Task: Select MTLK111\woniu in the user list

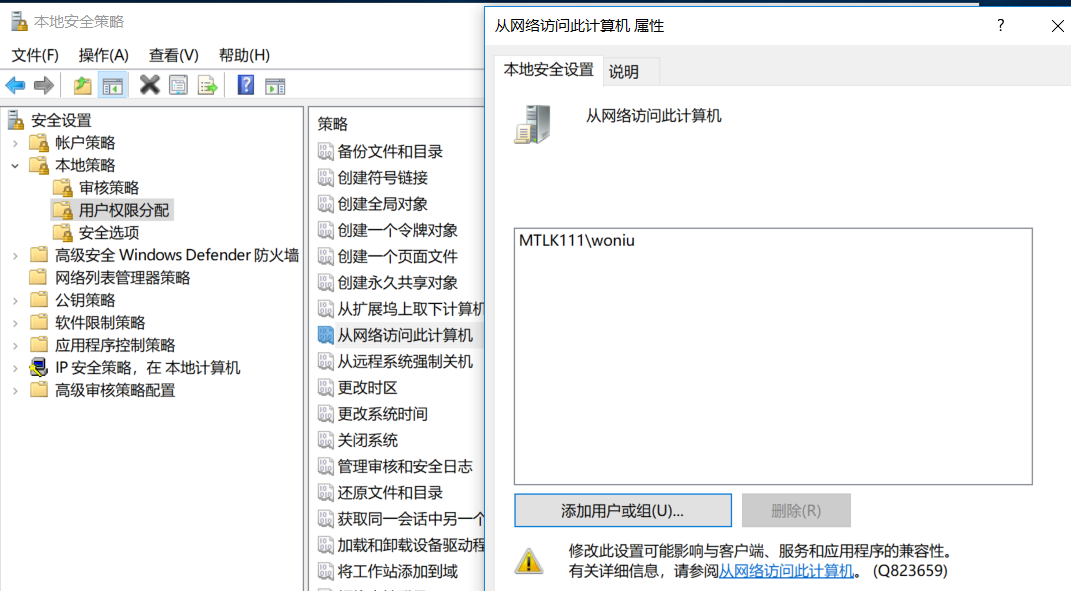Action: click(577, 240)
